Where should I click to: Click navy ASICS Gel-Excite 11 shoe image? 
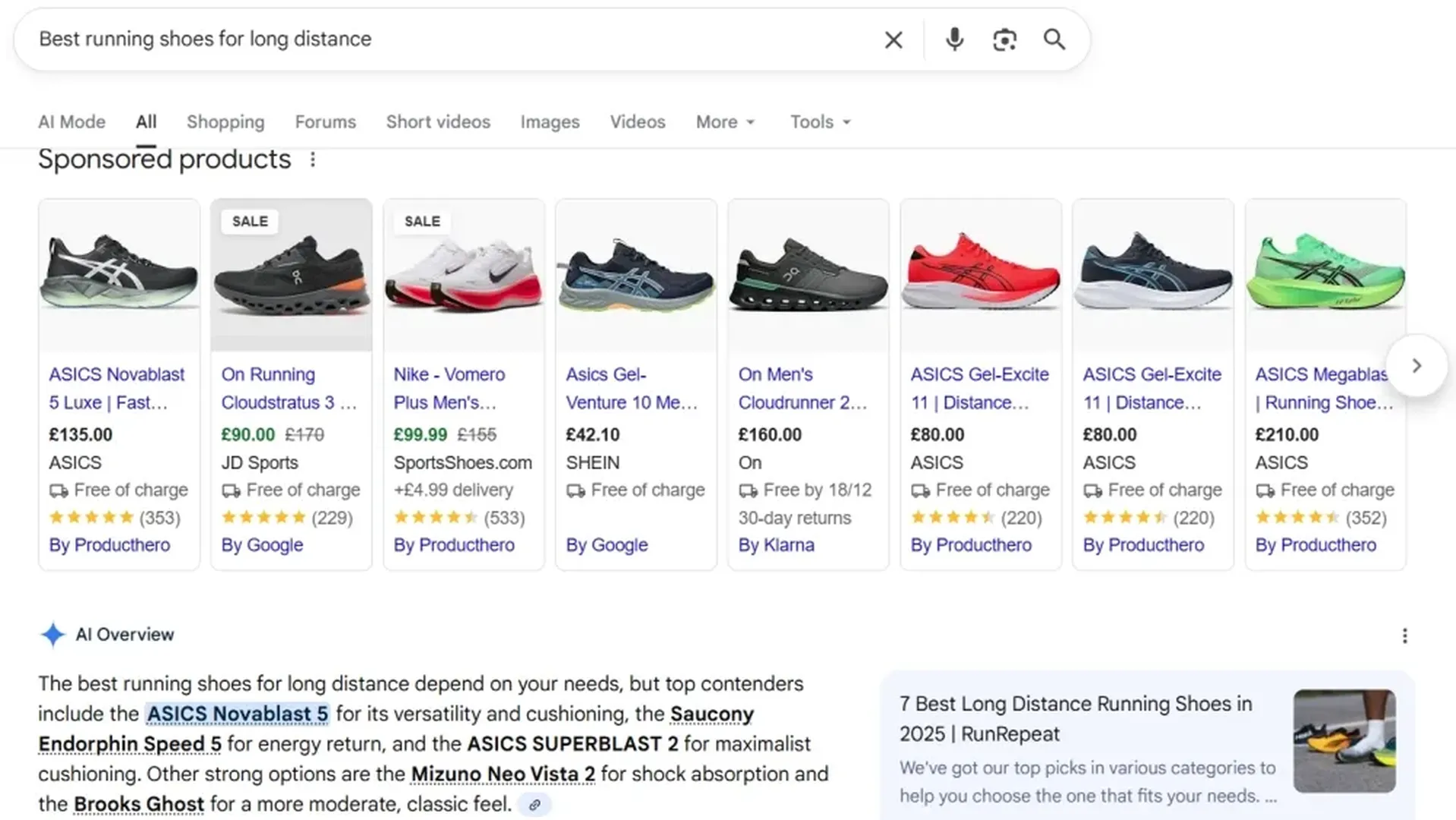1153,275
